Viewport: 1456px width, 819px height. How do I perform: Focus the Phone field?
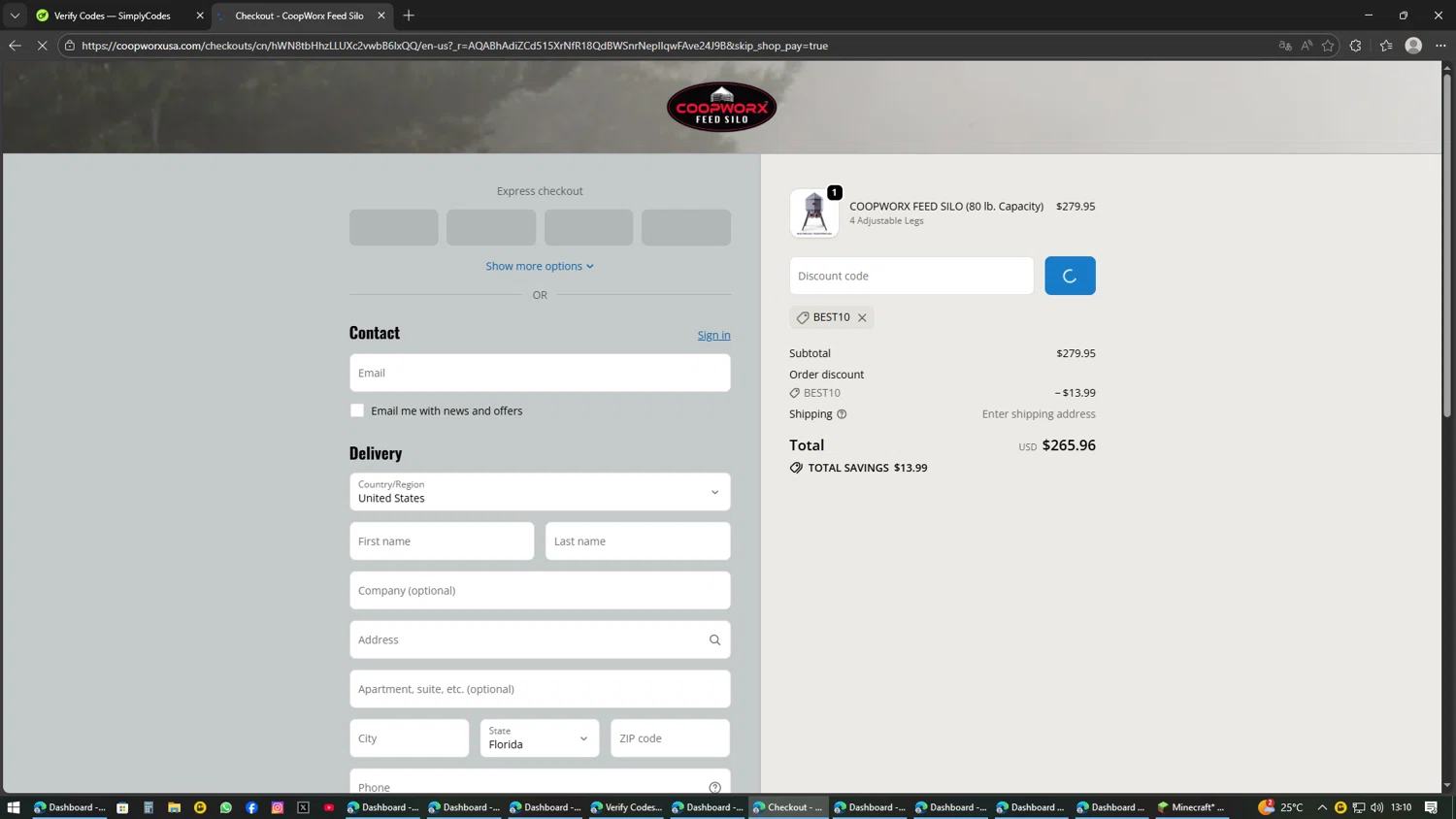(x=540, y=782)
